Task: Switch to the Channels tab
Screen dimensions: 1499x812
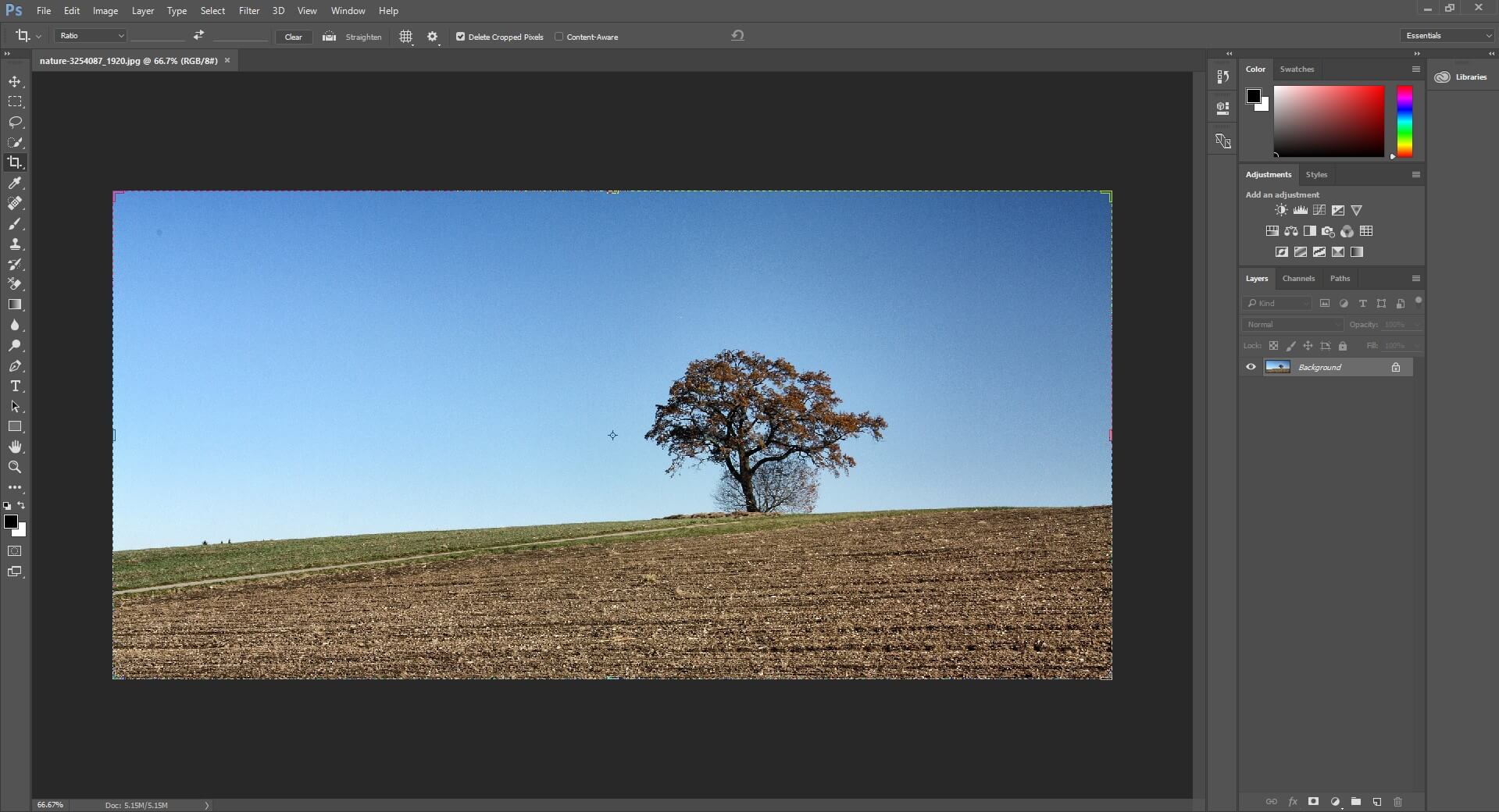Action: [x=1299, y=278]
